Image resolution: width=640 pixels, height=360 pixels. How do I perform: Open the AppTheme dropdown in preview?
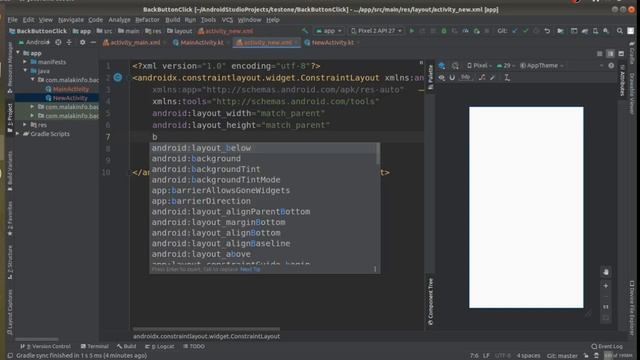click(x=542, y=66)
